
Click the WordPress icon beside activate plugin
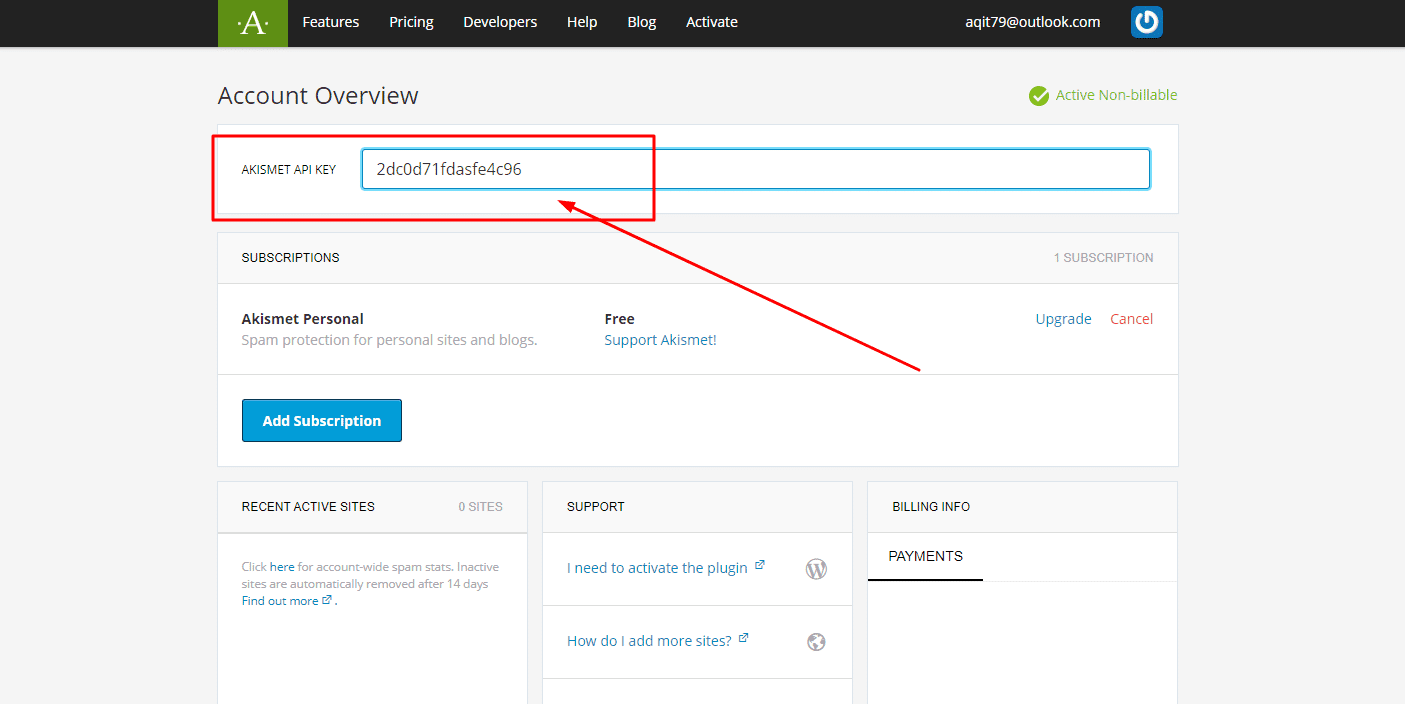(816, 569)
